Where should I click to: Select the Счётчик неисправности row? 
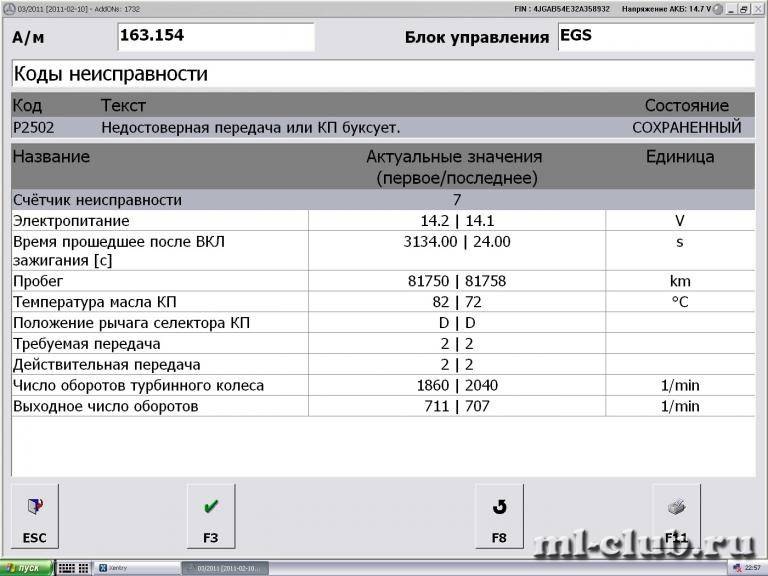pos(383,200)
